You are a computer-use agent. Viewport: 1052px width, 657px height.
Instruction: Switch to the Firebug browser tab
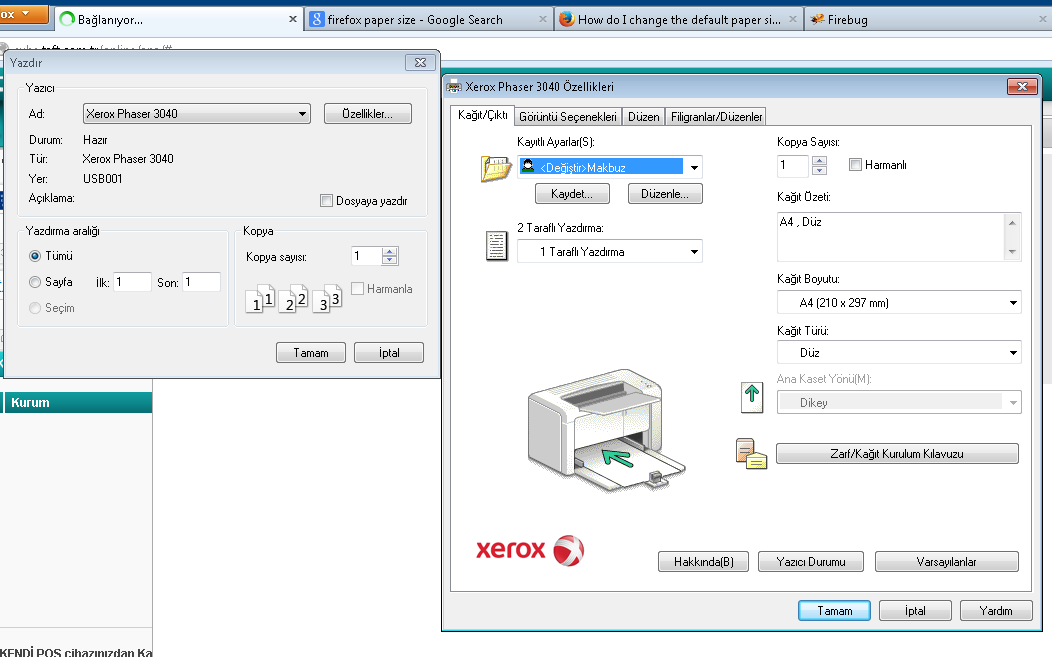point(926,19)
